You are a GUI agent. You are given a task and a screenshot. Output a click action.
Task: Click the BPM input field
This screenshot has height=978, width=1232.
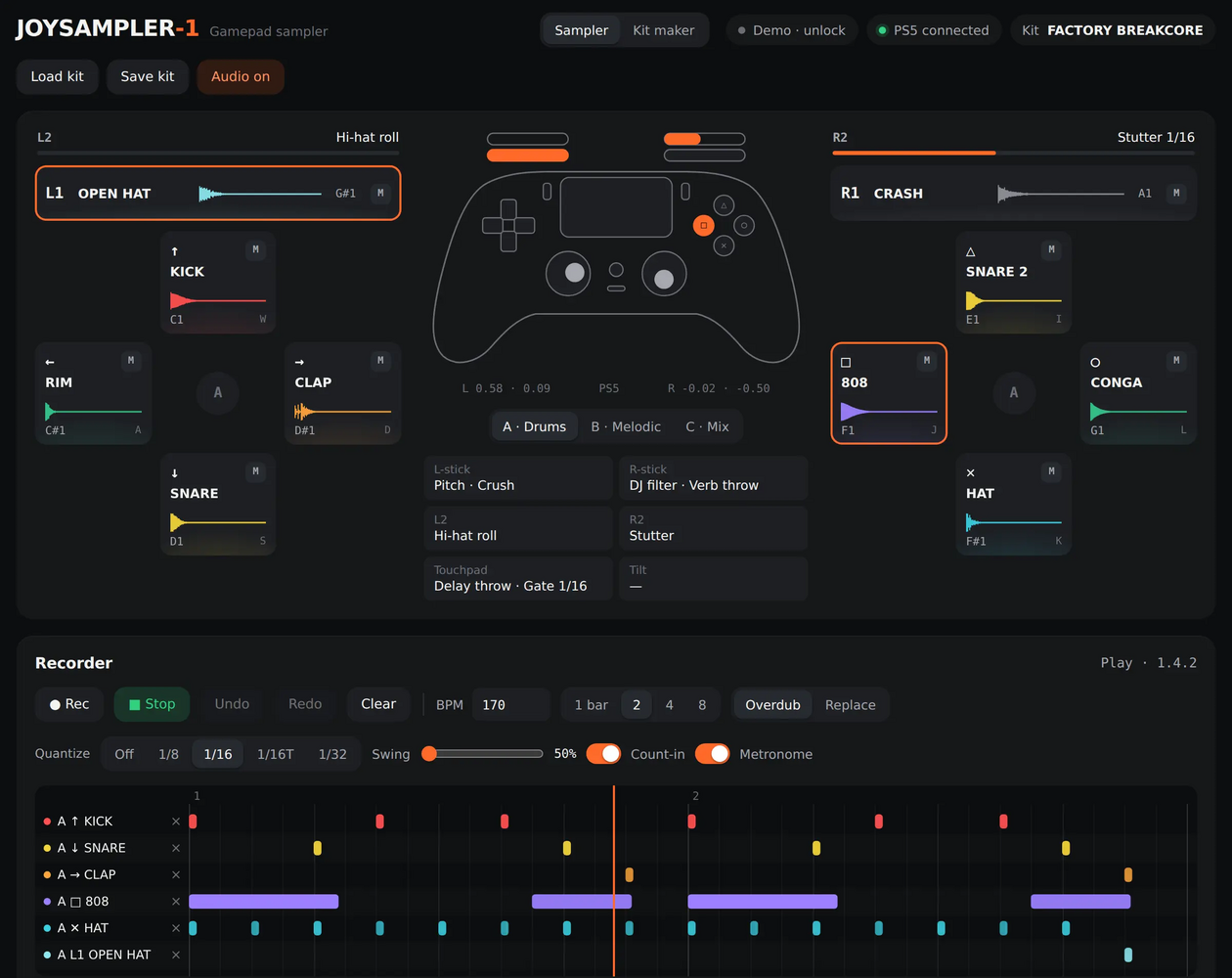pos(510,704)
